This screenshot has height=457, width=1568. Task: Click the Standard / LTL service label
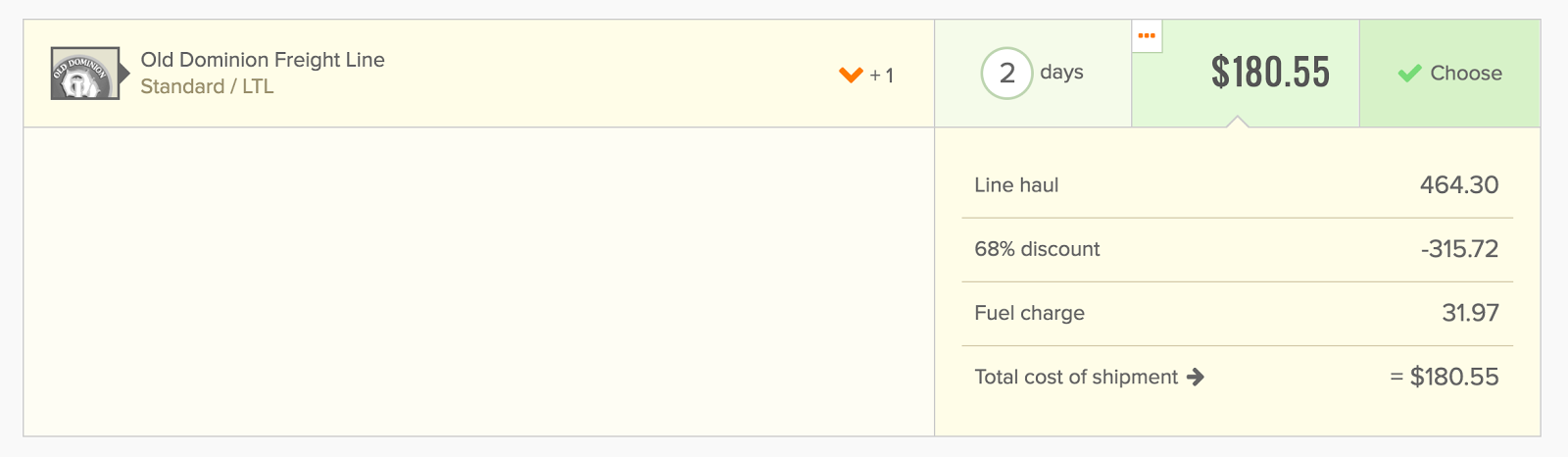pos(207,86)
